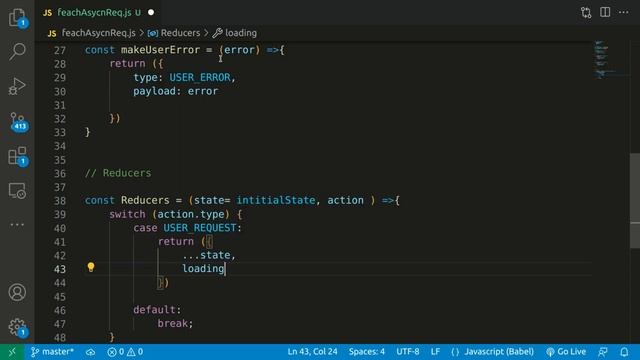Click 'break;' statement on line 47

point(175,323)
